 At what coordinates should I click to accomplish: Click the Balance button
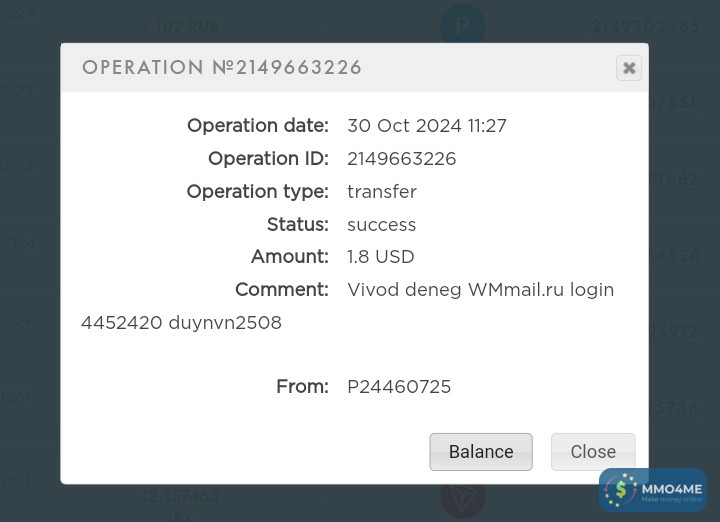click(x=481, y=452)
